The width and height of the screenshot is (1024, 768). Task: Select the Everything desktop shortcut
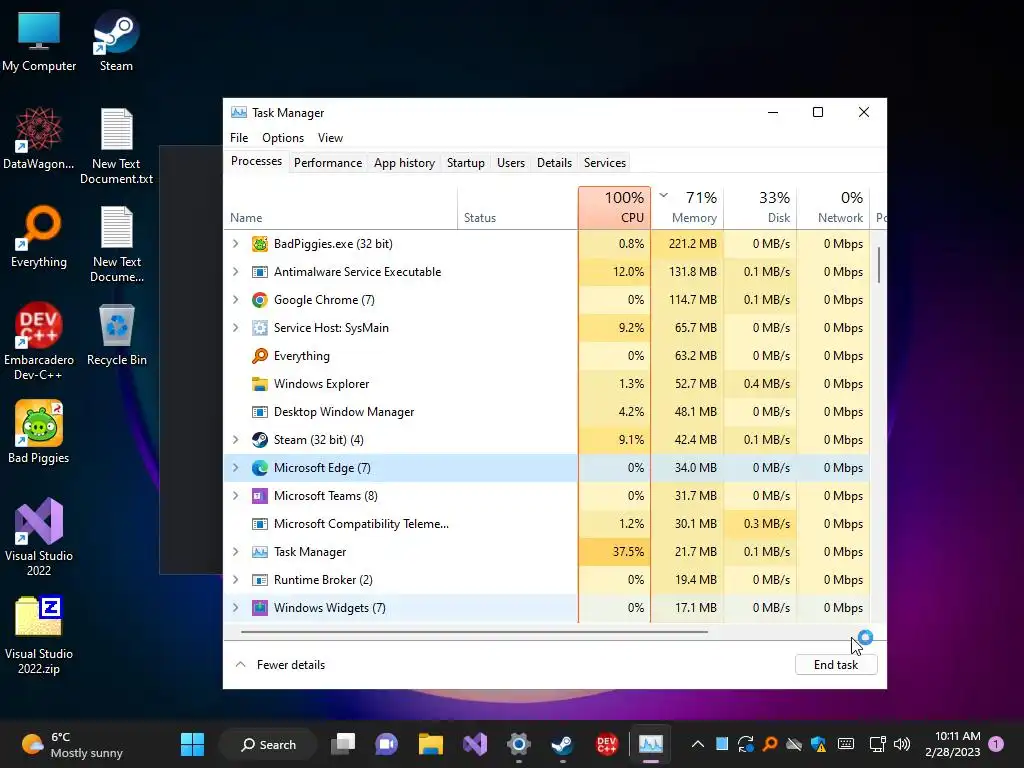39,236
